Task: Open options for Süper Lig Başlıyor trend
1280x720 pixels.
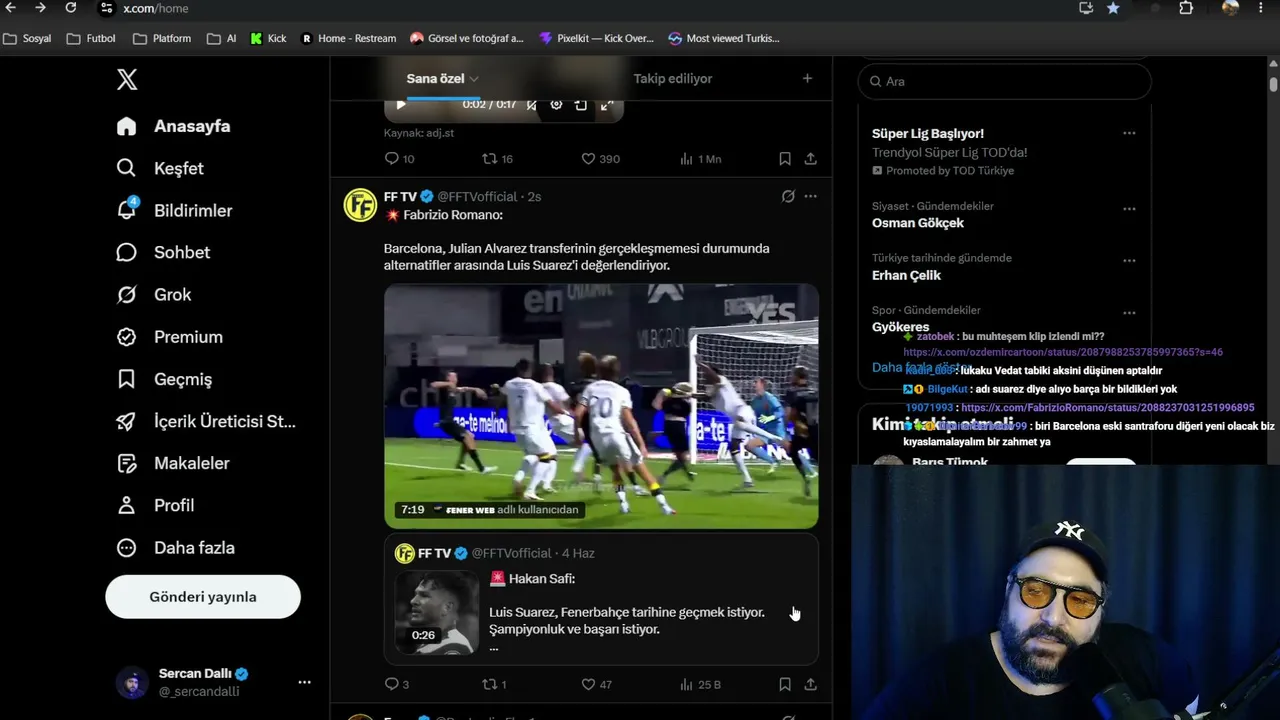Action: (1129, 133)
